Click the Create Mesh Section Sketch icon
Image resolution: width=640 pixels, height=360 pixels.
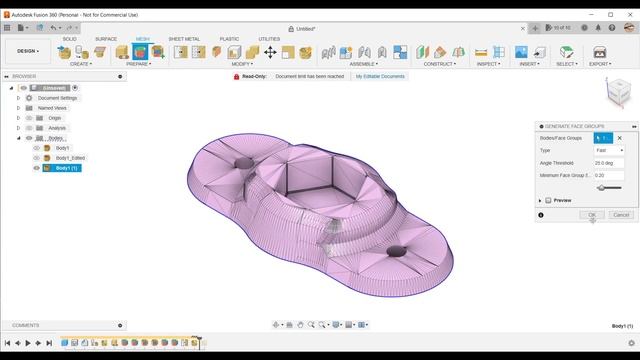(x=100, y=52)
